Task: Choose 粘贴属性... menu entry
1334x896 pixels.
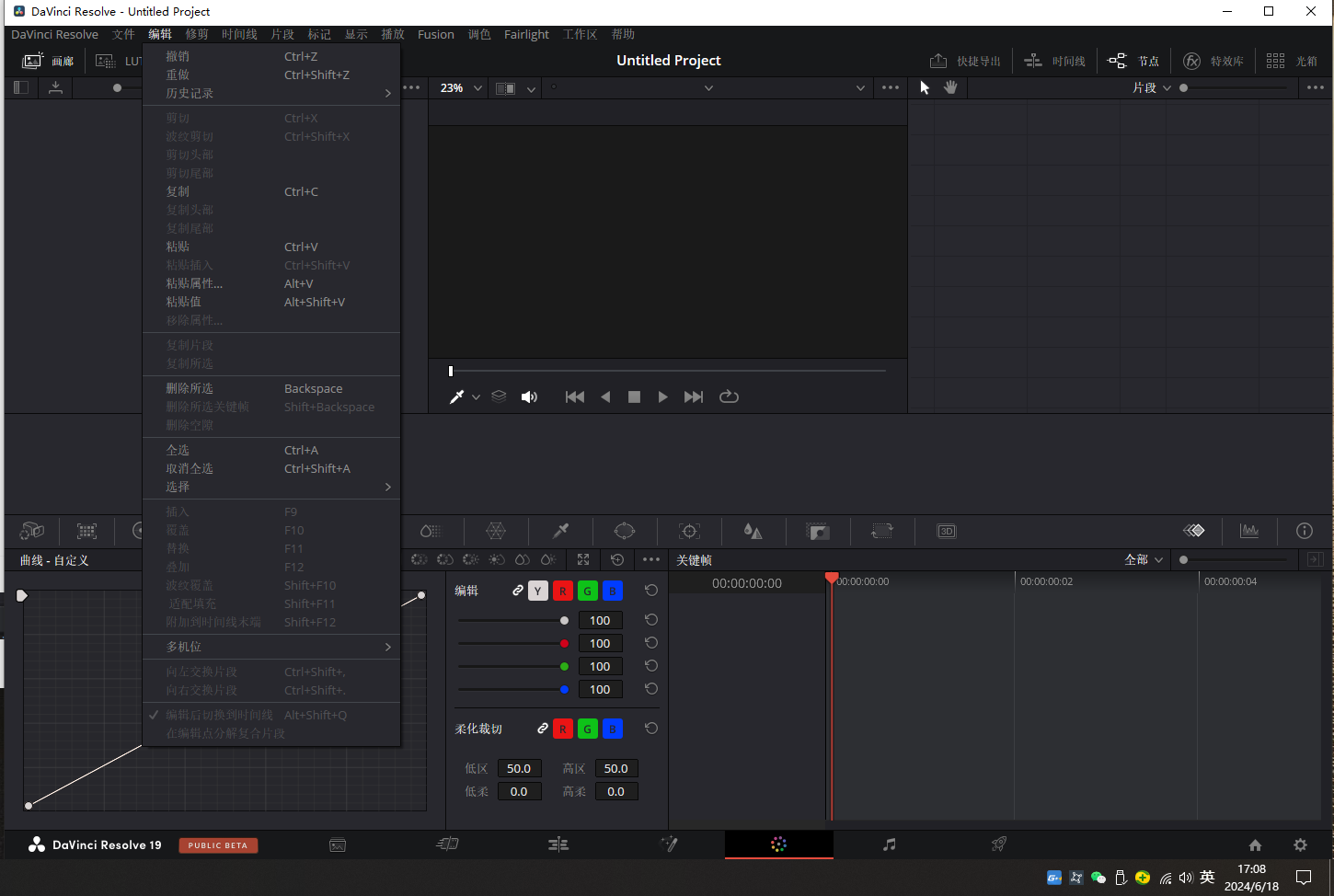Action: click(x=194, y=283)
